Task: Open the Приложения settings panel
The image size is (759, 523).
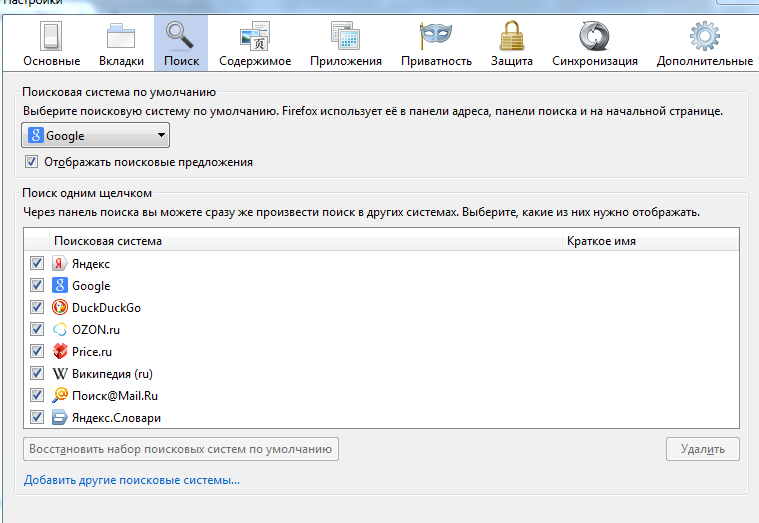Action: [x=345, y=37]
